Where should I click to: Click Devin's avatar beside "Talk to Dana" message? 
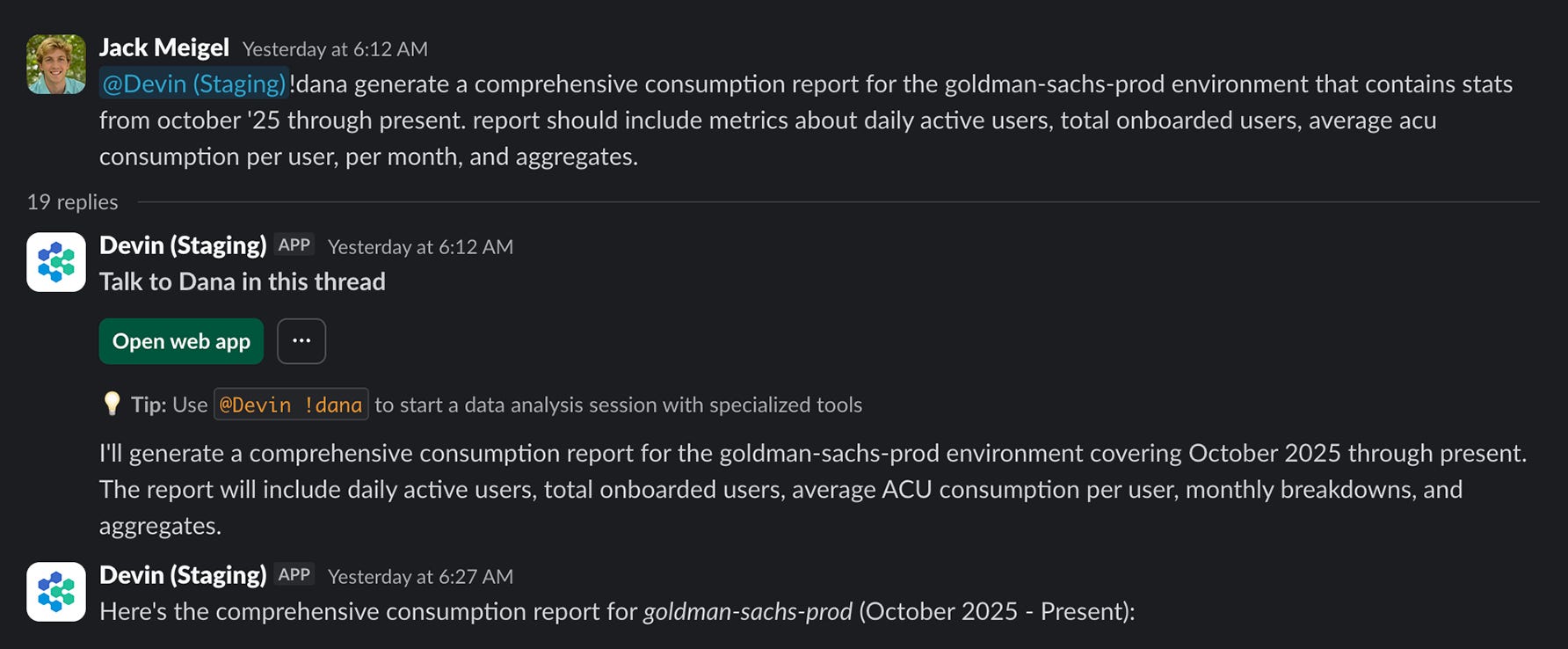(x=56, y=262)
